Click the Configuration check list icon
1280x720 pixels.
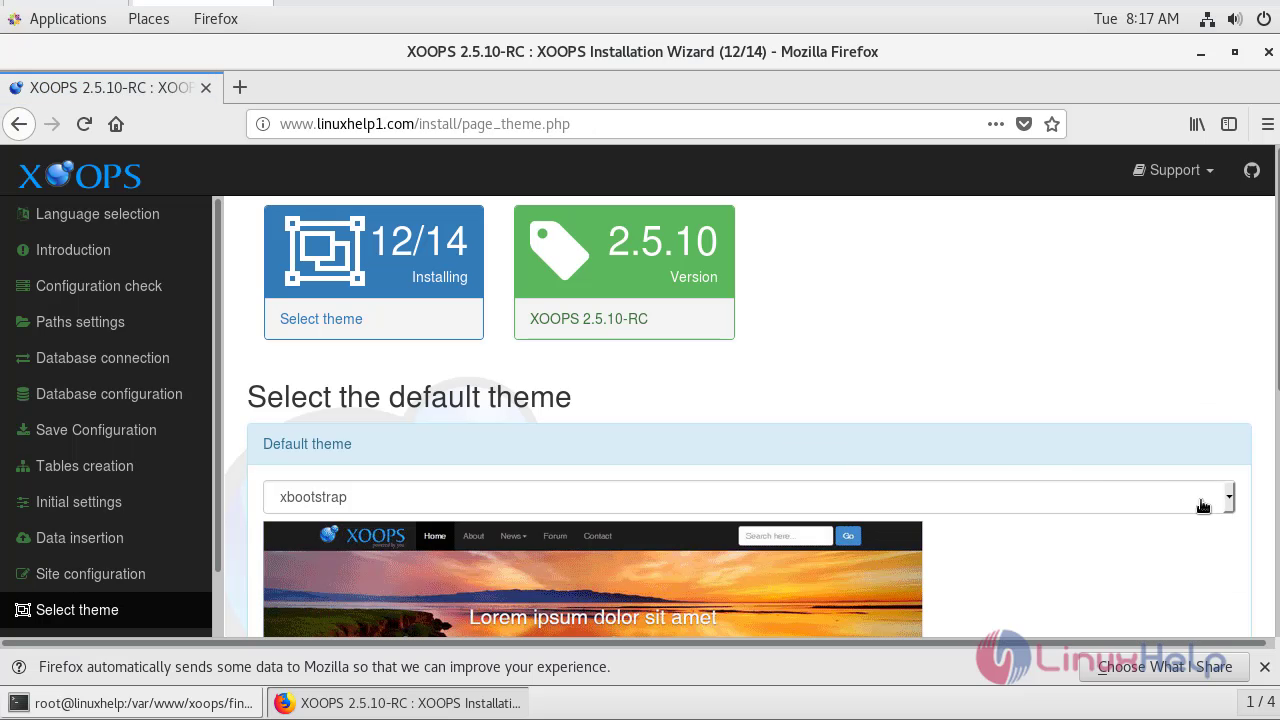click(23, 286)
